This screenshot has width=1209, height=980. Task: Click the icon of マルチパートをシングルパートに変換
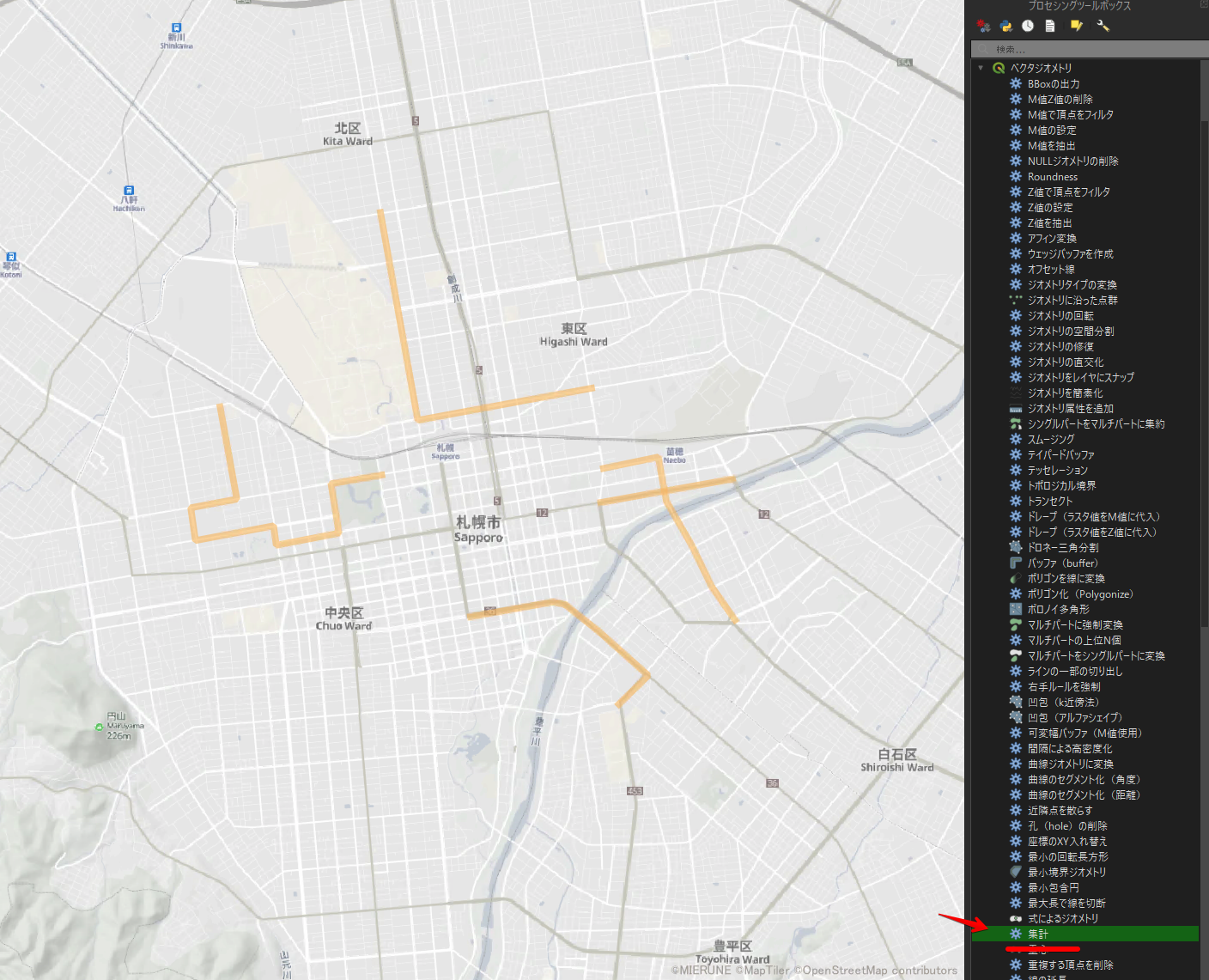1016,655
